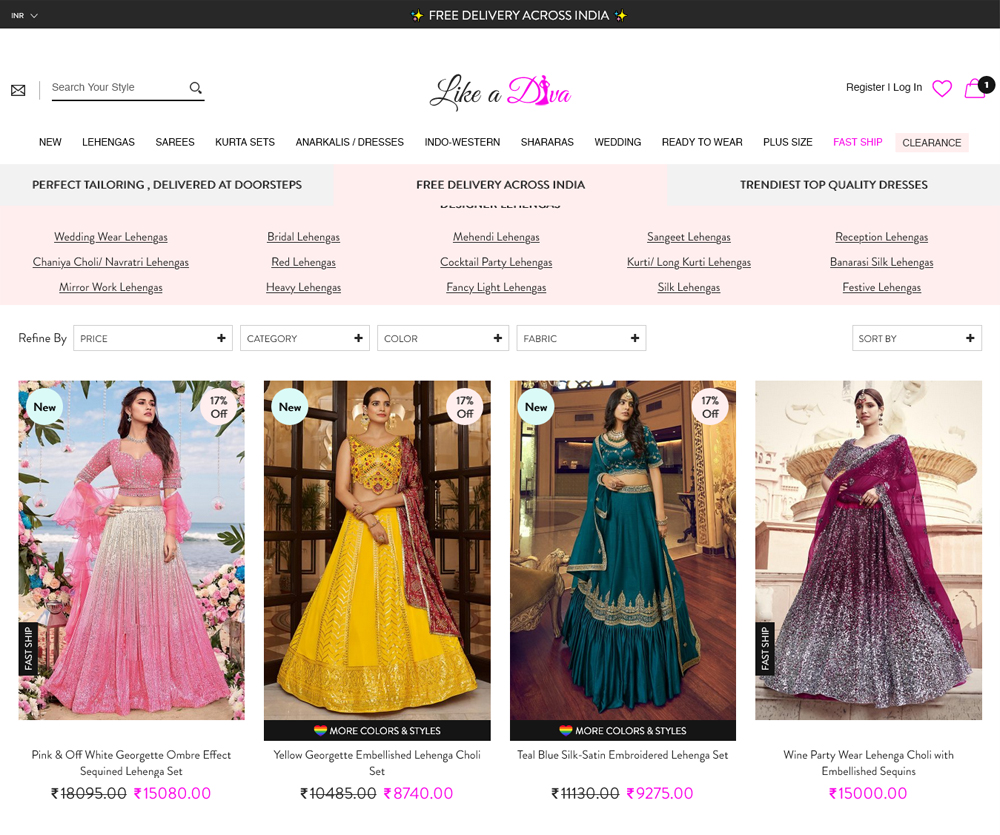Open the PLUS SIZE menu
This screenshot has height=835, width=1000.
point(788,142)
